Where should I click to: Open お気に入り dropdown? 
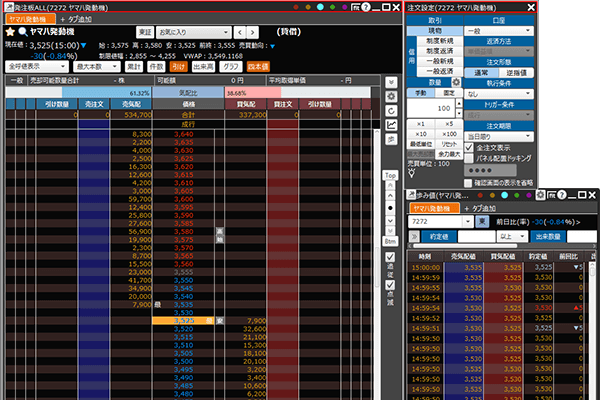[194, 32]
